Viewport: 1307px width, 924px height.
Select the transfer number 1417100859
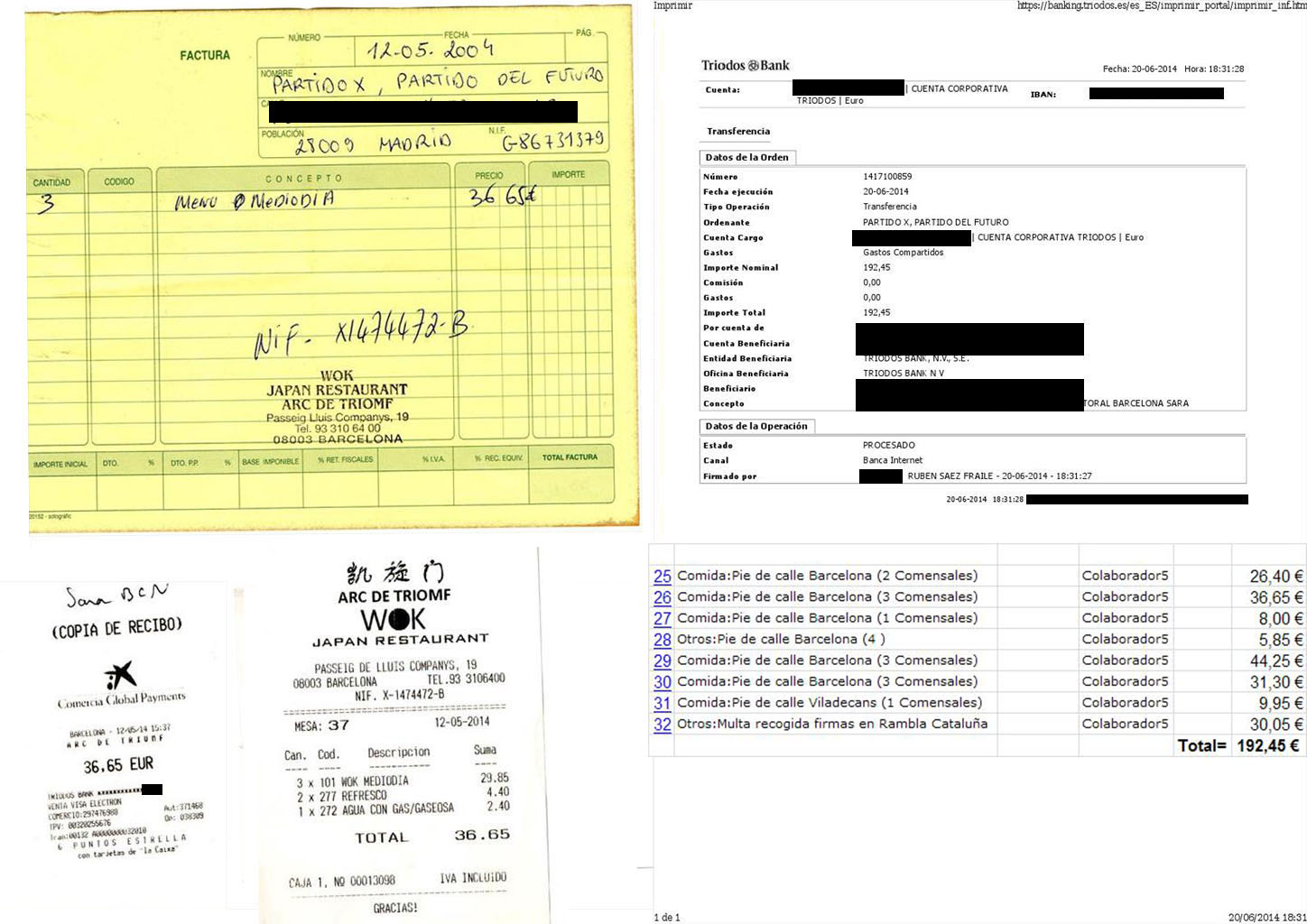(x=887, y=177)
